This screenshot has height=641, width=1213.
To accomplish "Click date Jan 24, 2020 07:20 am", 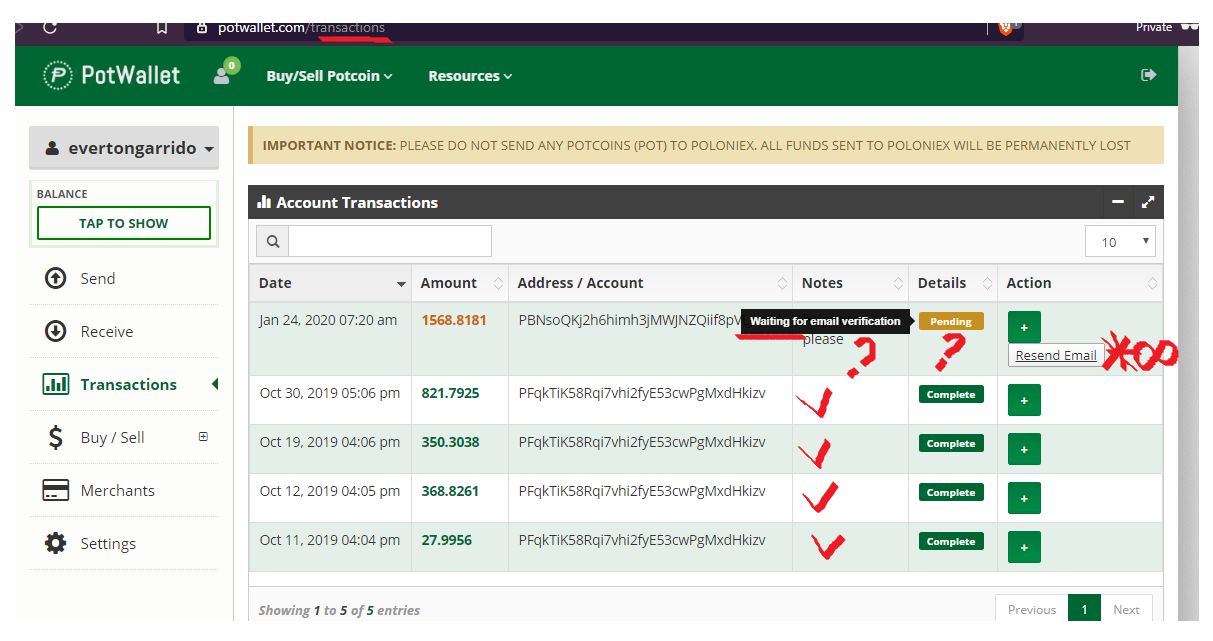I will (328, 320).
